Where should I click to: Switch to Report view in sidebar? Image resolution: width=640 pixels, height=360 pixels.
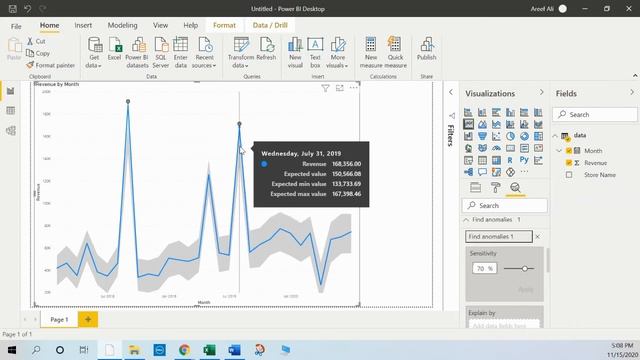[11, 91]
